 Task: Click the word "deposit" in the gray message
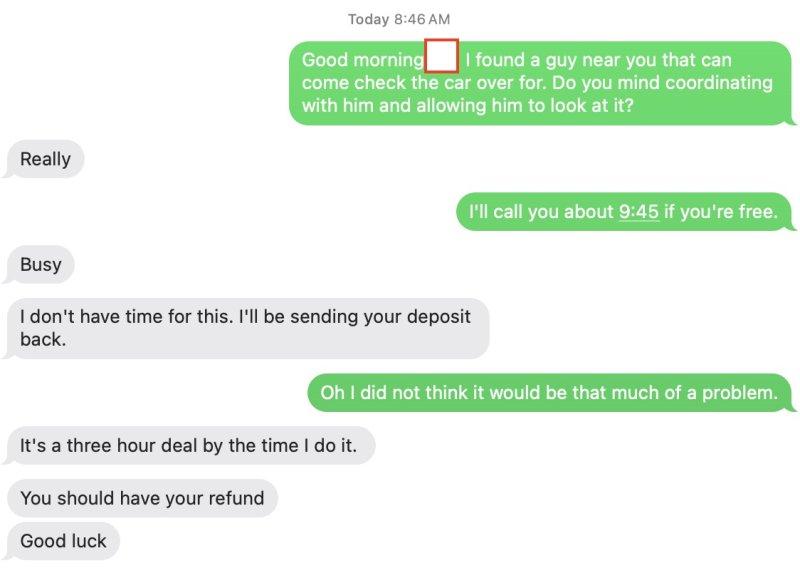437,316
